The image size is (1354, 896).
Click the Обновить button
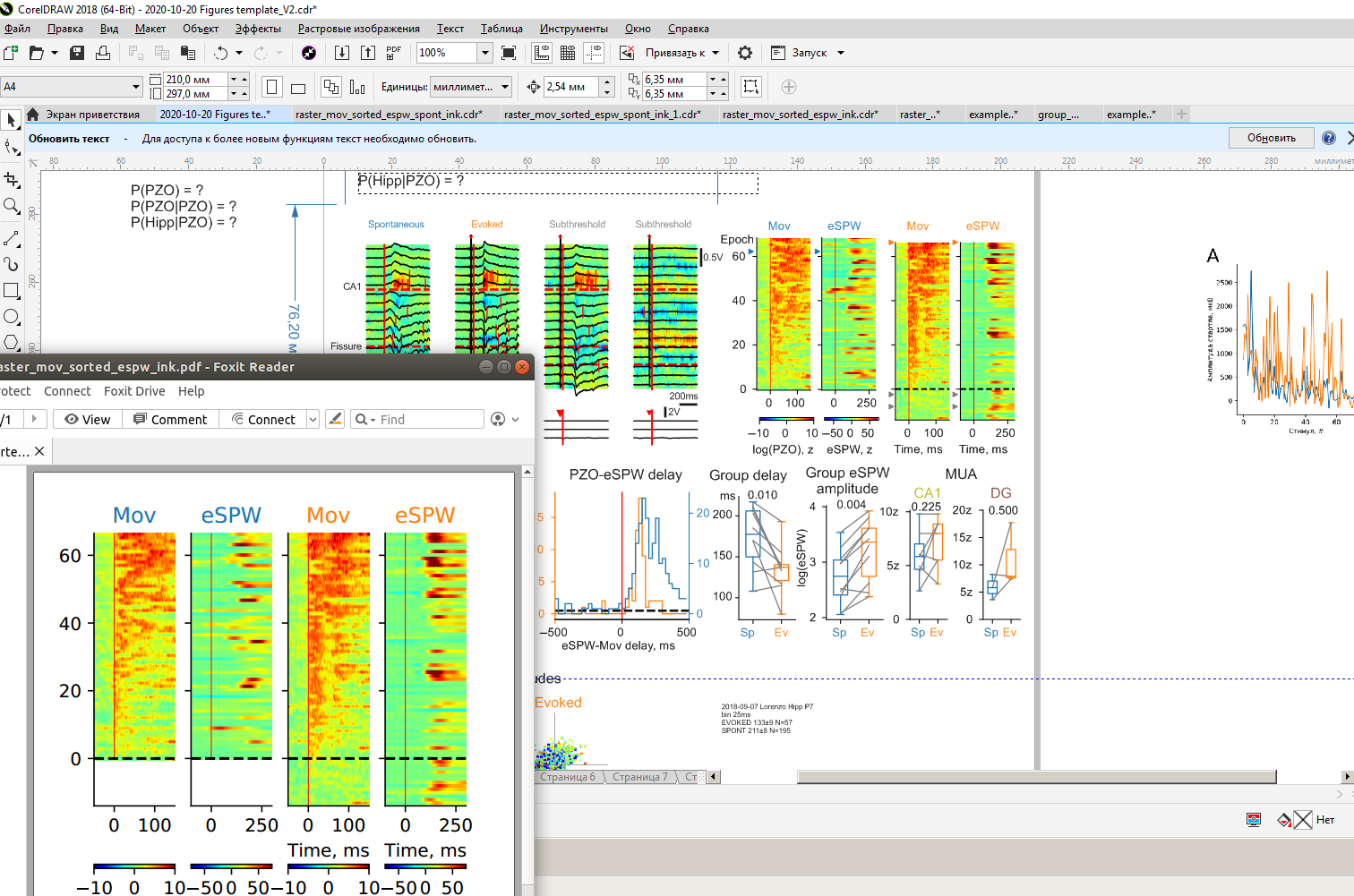coord(1271,138)
